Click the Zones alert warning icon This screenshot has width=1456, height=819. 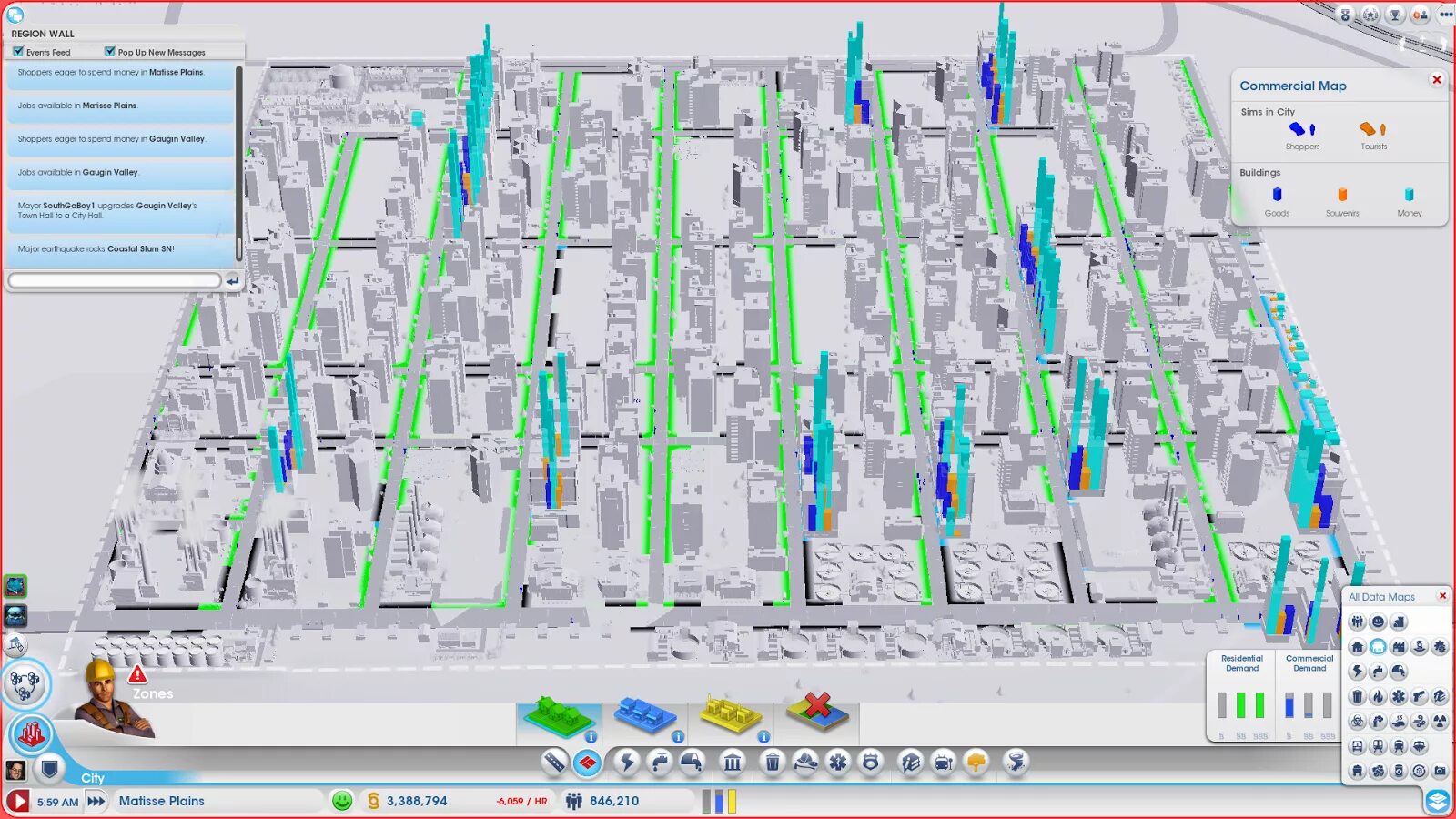137,674
